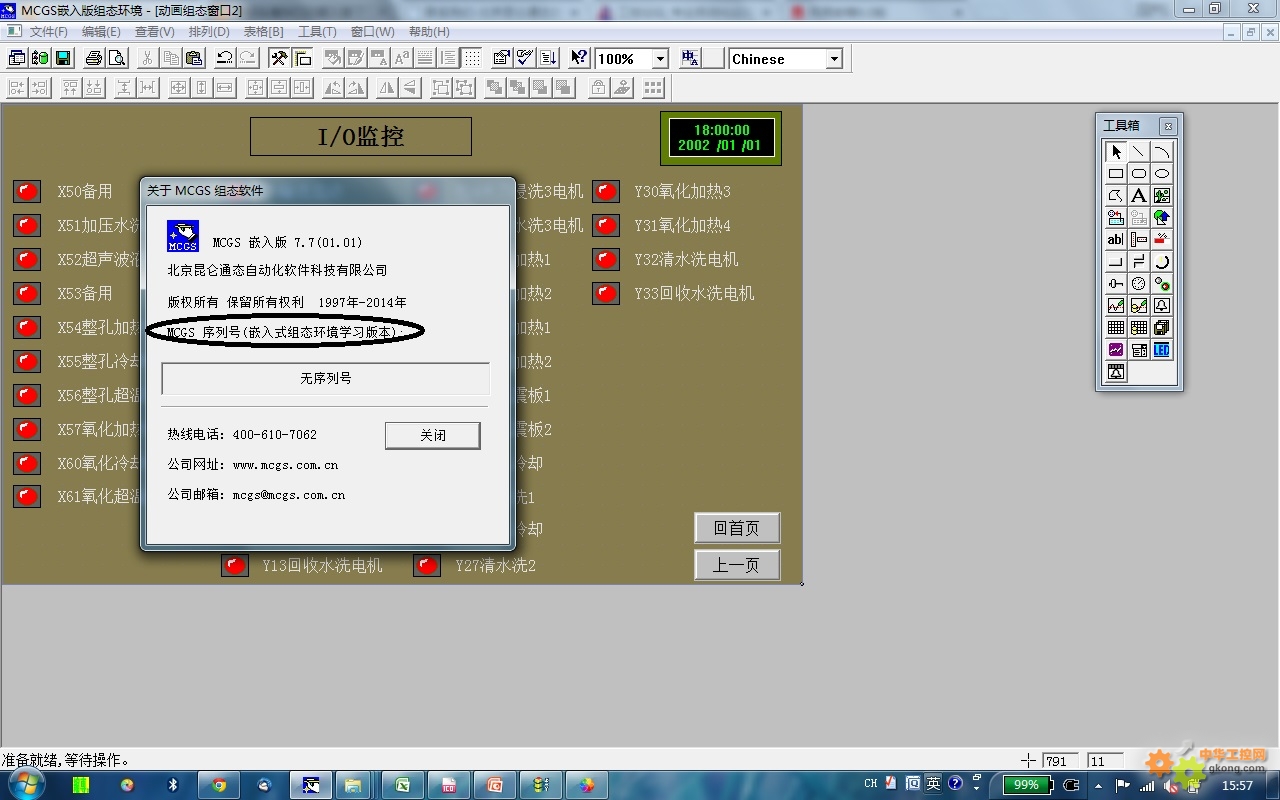
Task: Click the Y27清水洗2 label text
Action: click(495, 565)
